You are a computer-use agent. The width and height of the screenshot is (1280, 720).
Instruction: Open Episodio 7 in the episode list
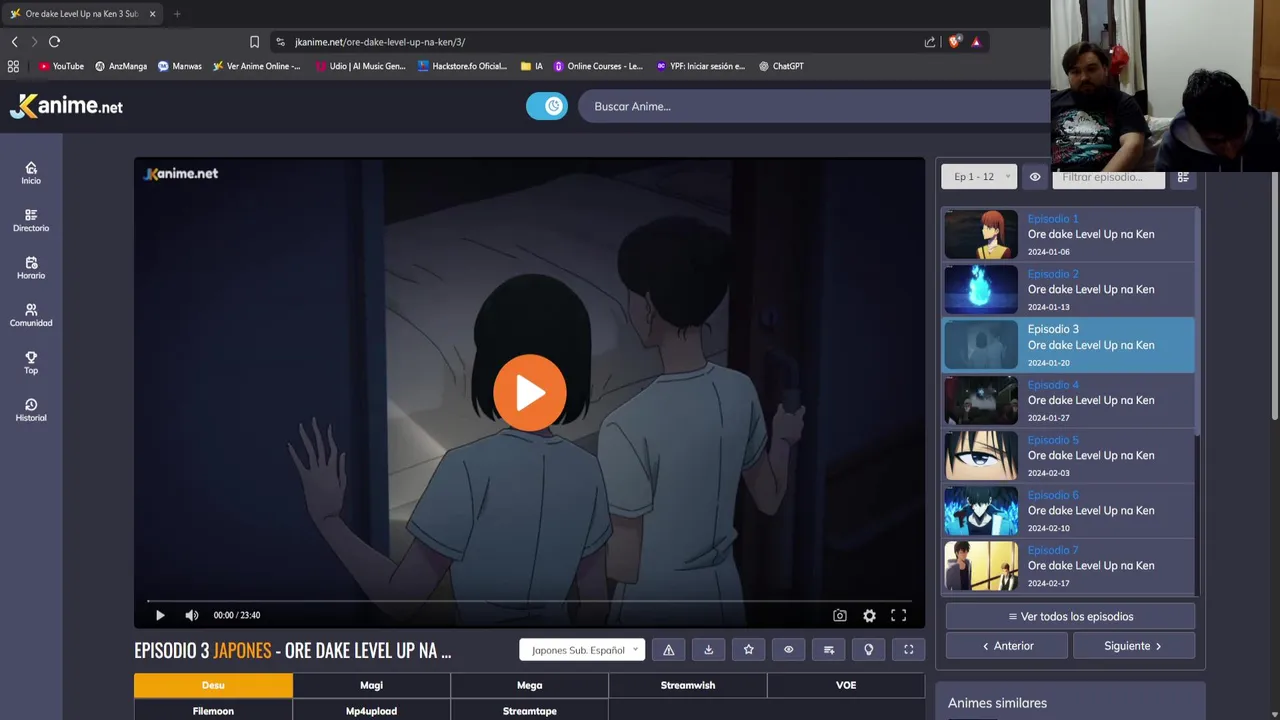tap(1069, 565)
